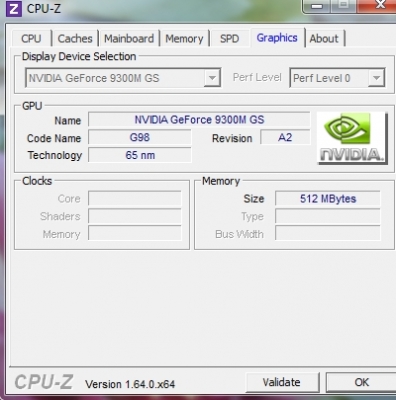Image resolution: width=396 pixels, height=400 pixels.
Task: Click the Revision label
Action: pos(232,138)
